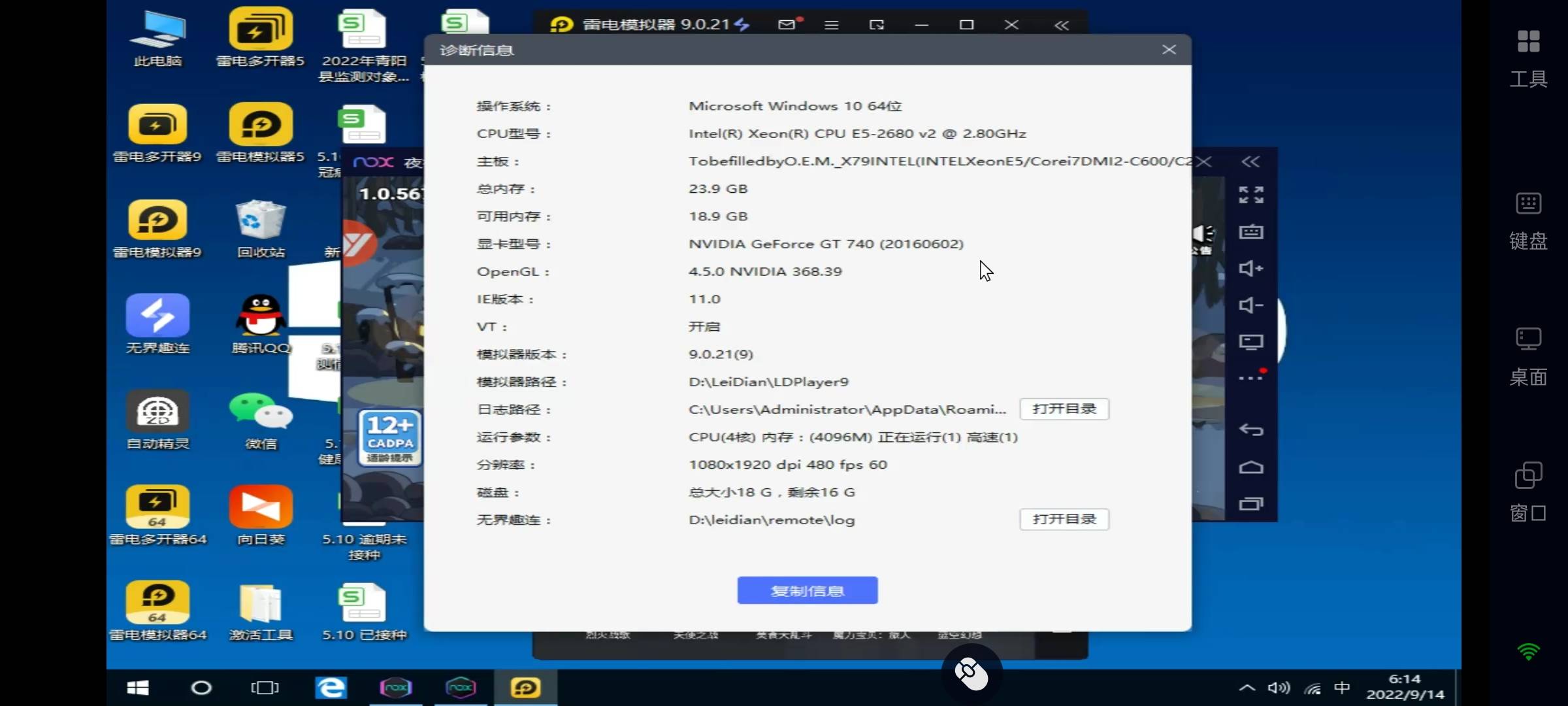Click the Nox volume down icon
1568x706 pixels.
pyautogui.click(x=1250, y=305)
